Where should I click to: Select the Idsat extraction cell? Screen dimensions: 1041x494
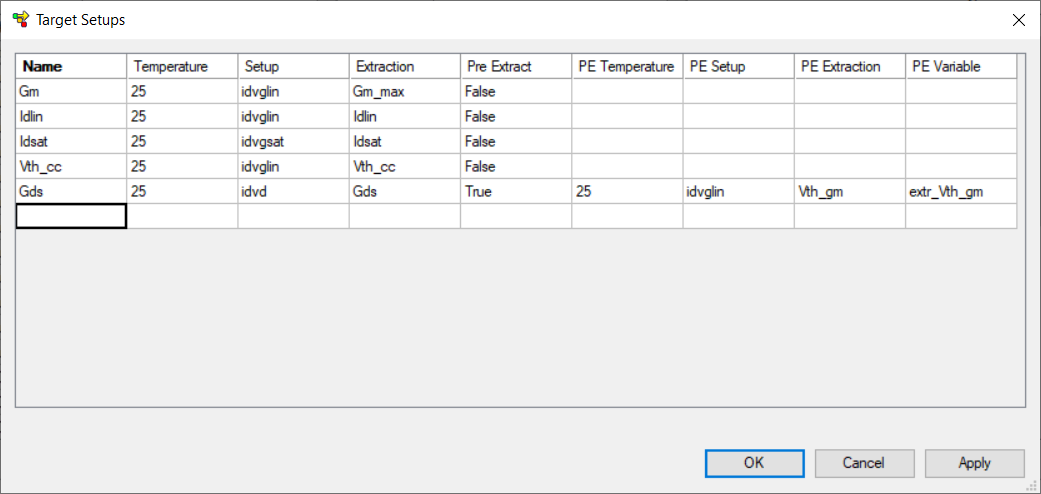pos(404,141)
